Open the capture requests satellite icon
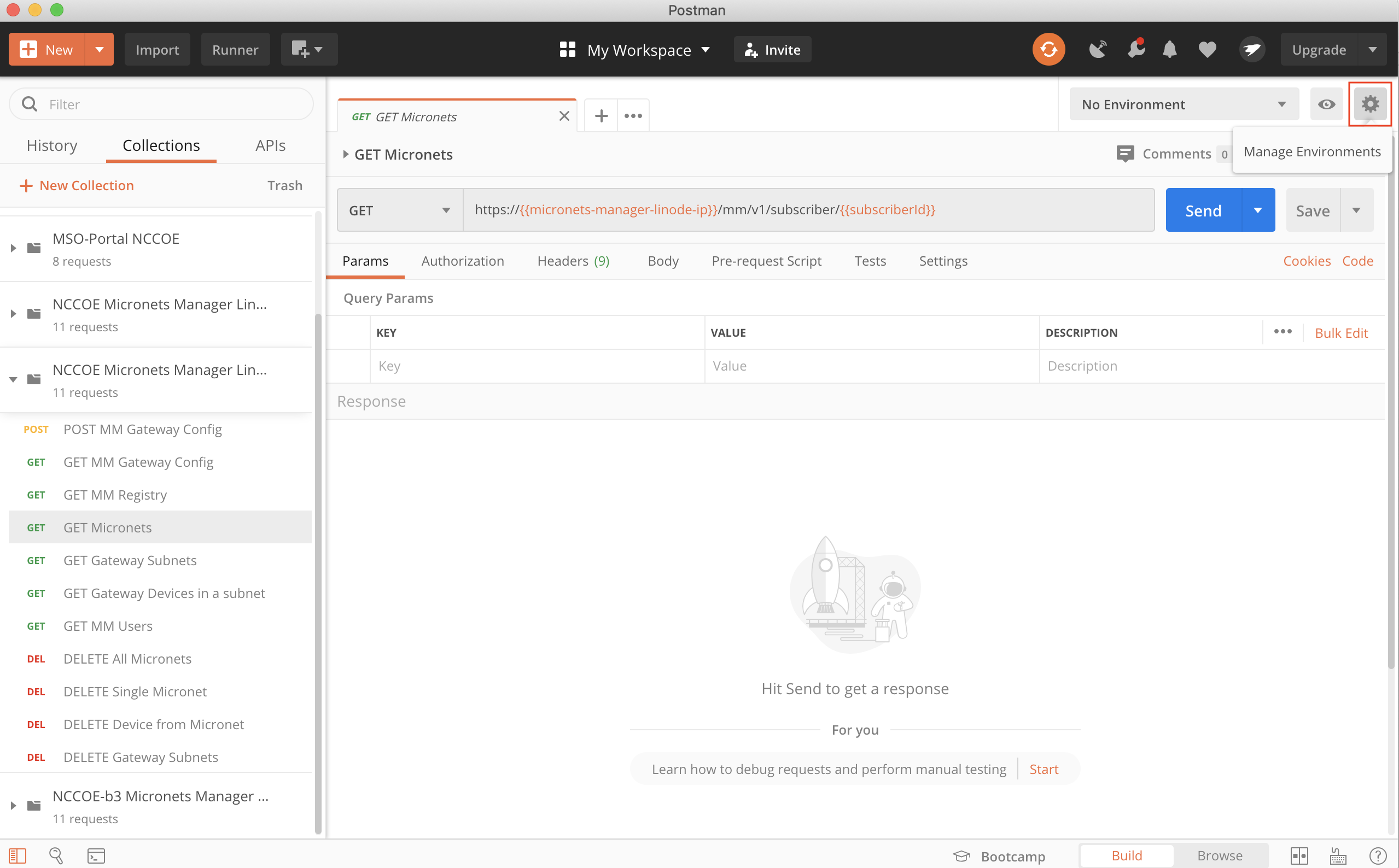This screenshot has height=868, width=1399. click(1098, 49)
